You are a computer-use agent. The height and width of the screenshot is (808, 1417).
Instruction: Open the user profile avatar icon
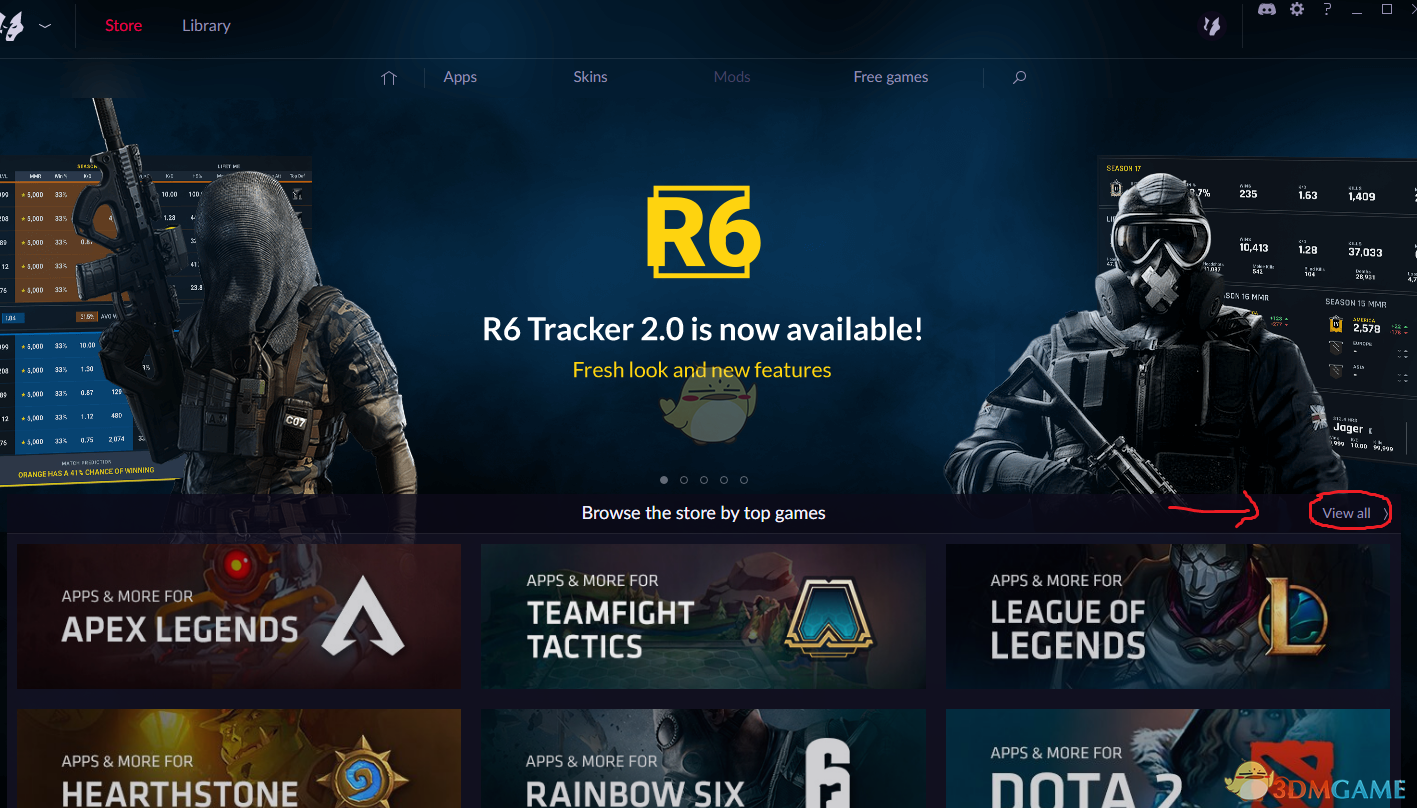[1212, 26]
